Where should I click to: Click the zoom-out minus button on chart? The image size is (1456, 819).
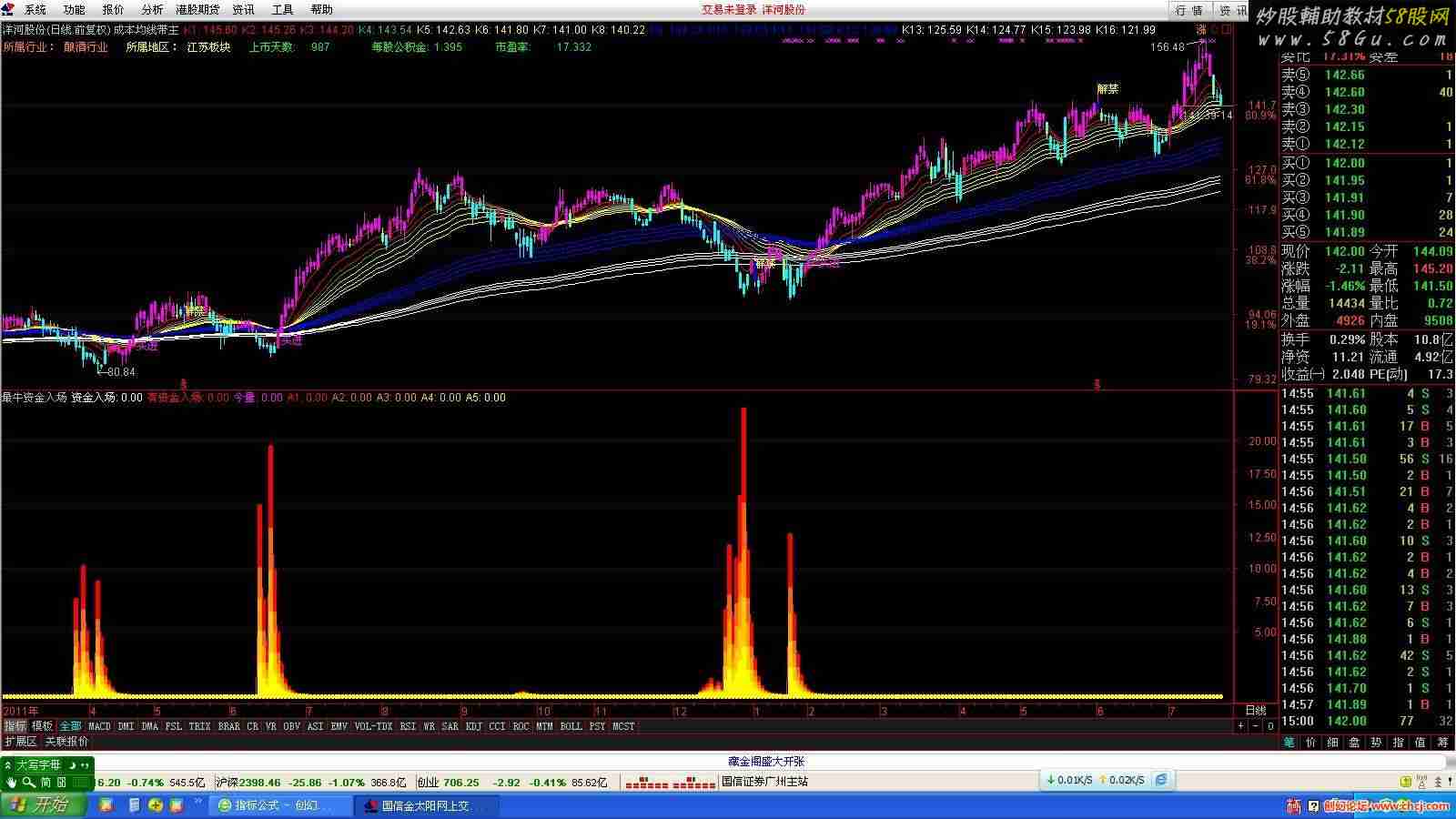tap(1256, 726)
